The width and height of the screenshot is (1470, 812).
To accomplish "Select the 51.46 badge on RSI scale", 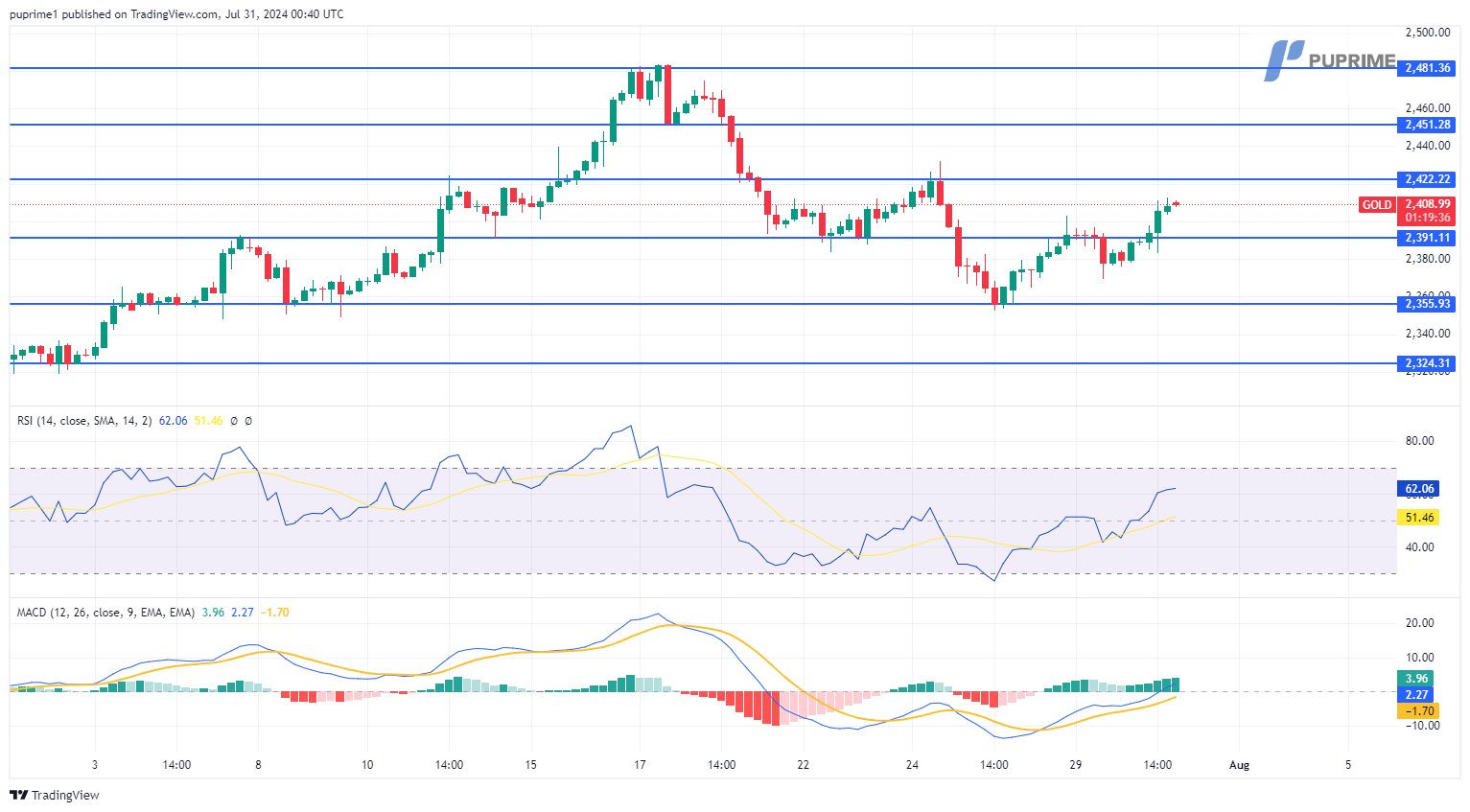I will point(1418,518).
